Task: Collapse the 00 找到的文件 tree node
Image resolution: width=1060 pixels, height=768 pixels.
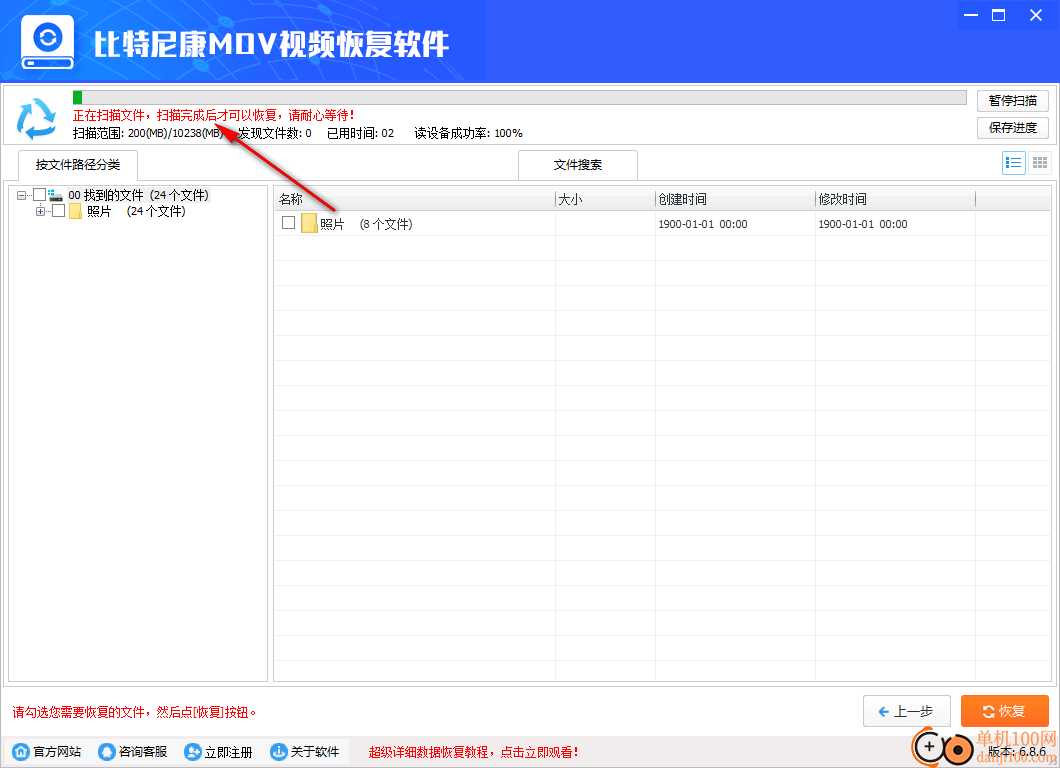Action: [21, 195]
